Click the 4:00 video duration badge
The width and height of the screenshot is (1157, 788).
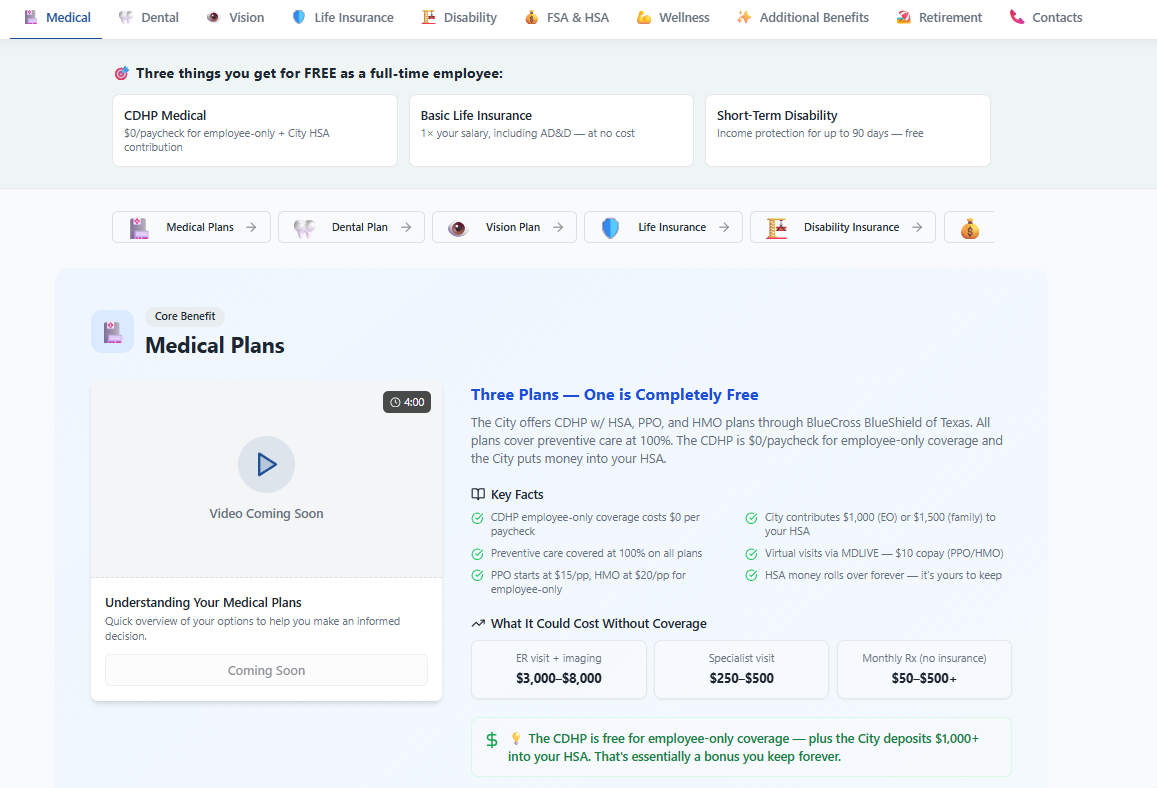click(407, 402)
